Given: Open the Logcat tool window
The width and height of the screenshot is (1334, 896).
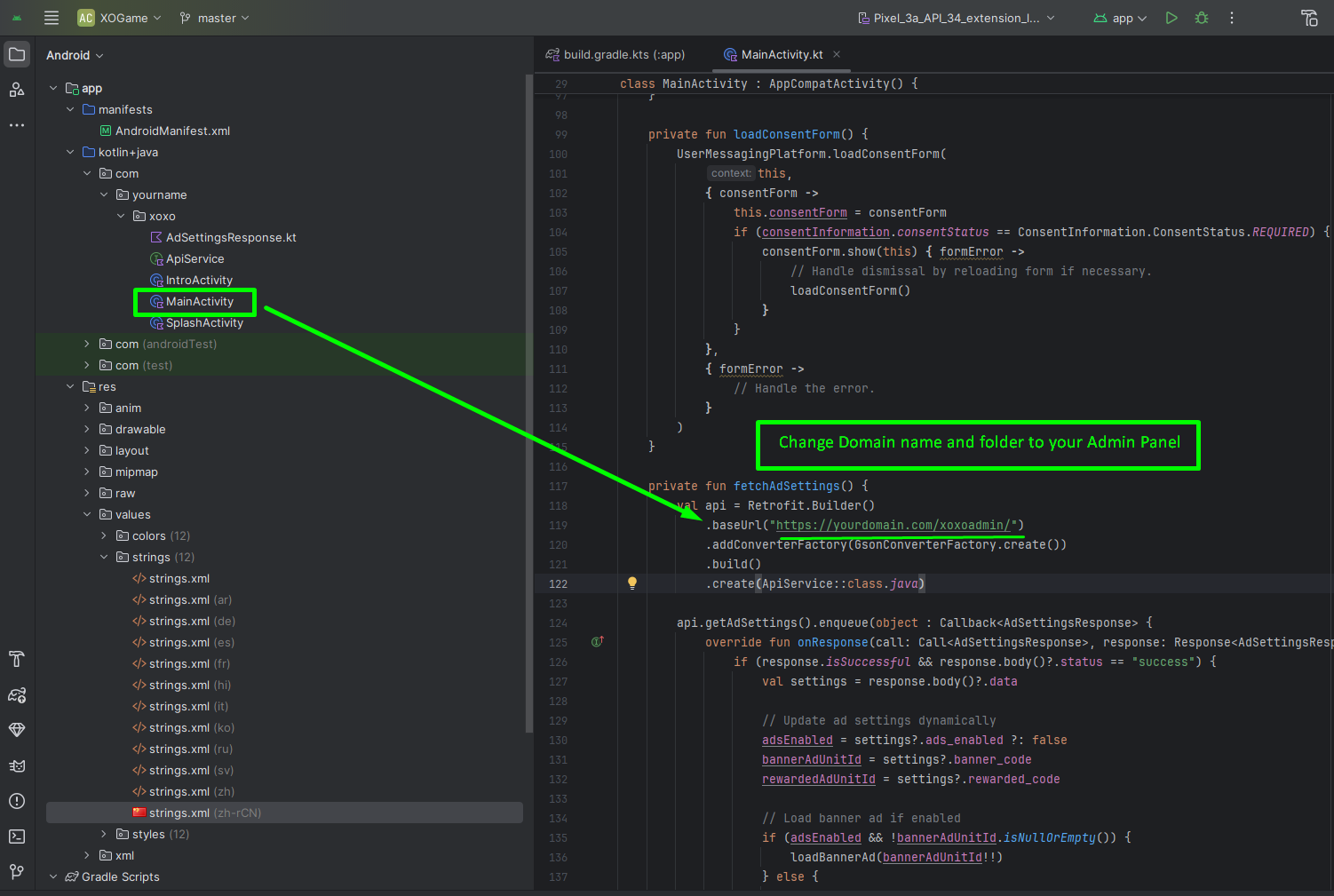Looking at the screenshot, I should click(x=17, y=765).
